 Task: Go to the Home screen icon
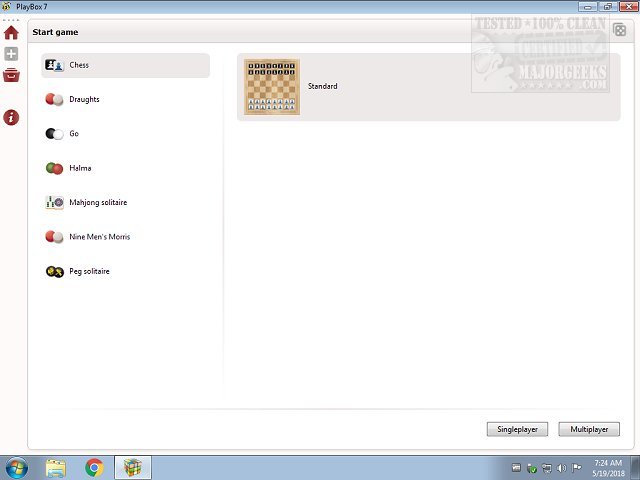coord(11,33)
